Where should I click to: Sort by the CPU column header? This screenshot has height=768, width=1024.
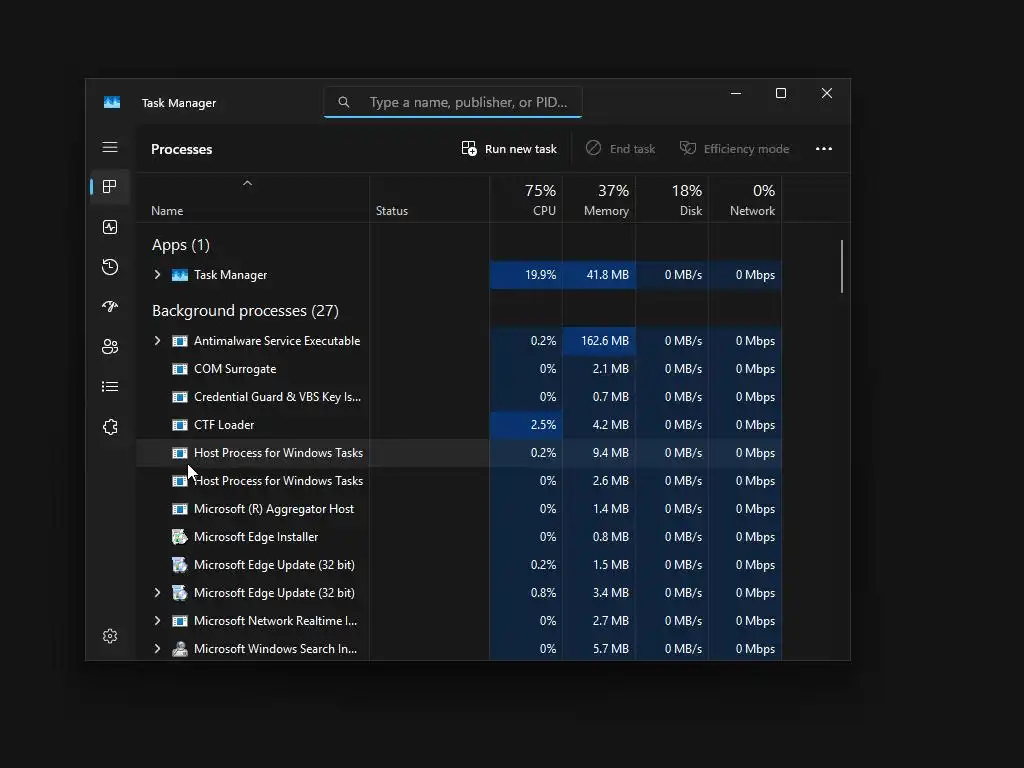click(526, 200)
